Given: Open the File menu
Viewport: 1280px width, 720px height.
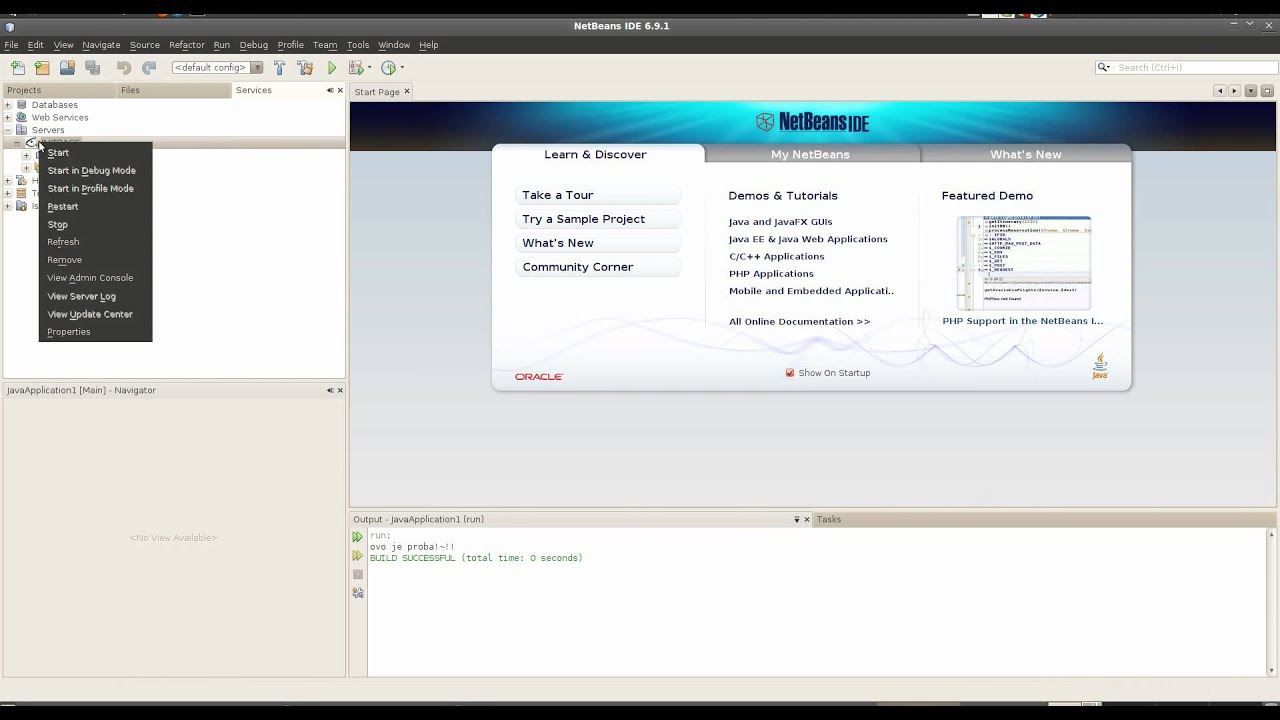Looking at the screenshot, I should tap(11, 45).
